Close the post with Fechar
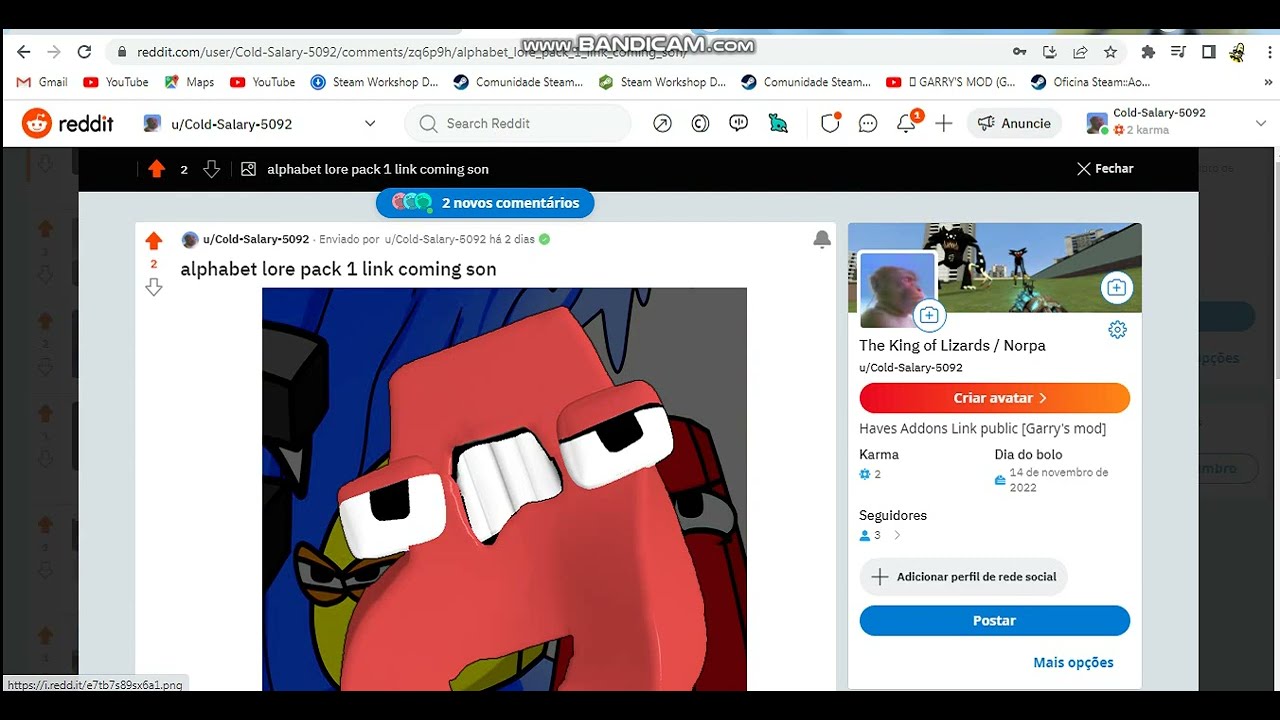 pos(1104,169)
